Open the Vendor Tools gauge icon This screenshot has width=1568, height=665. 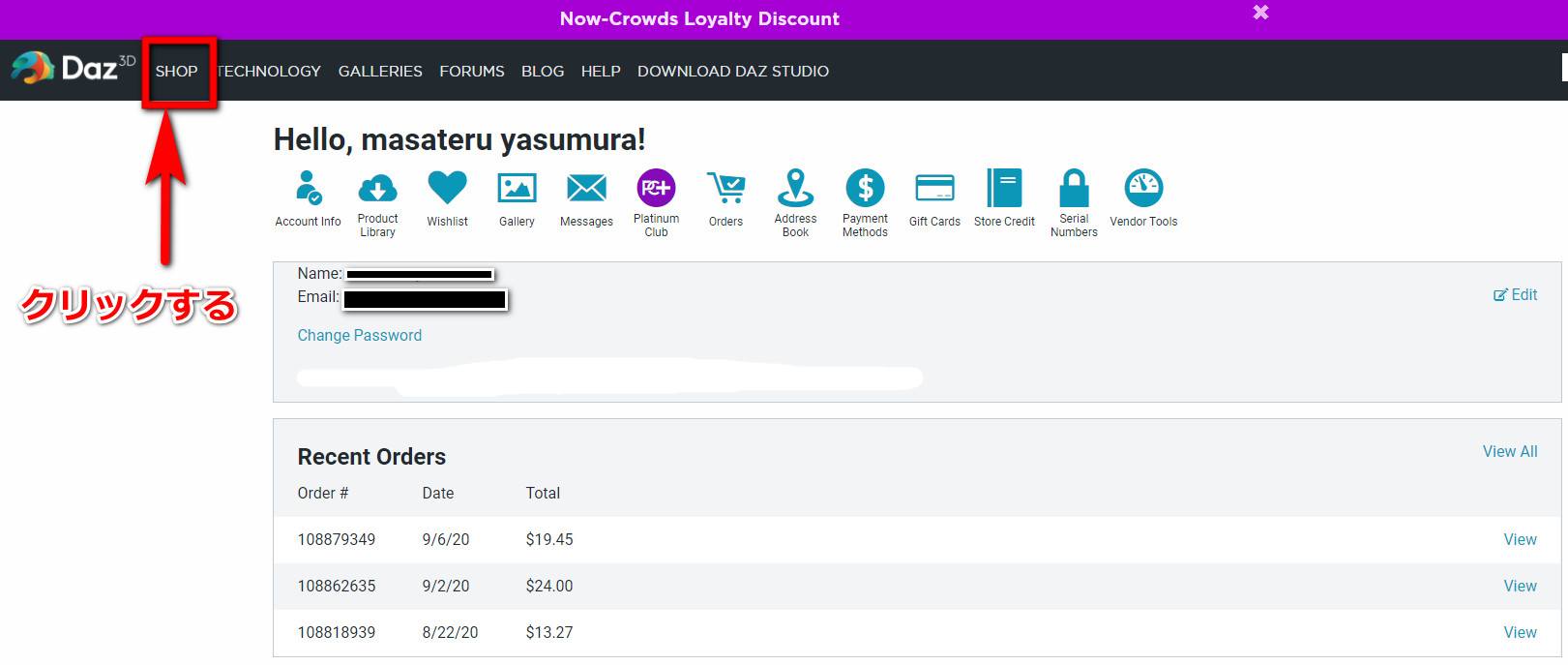(1143, 188)
